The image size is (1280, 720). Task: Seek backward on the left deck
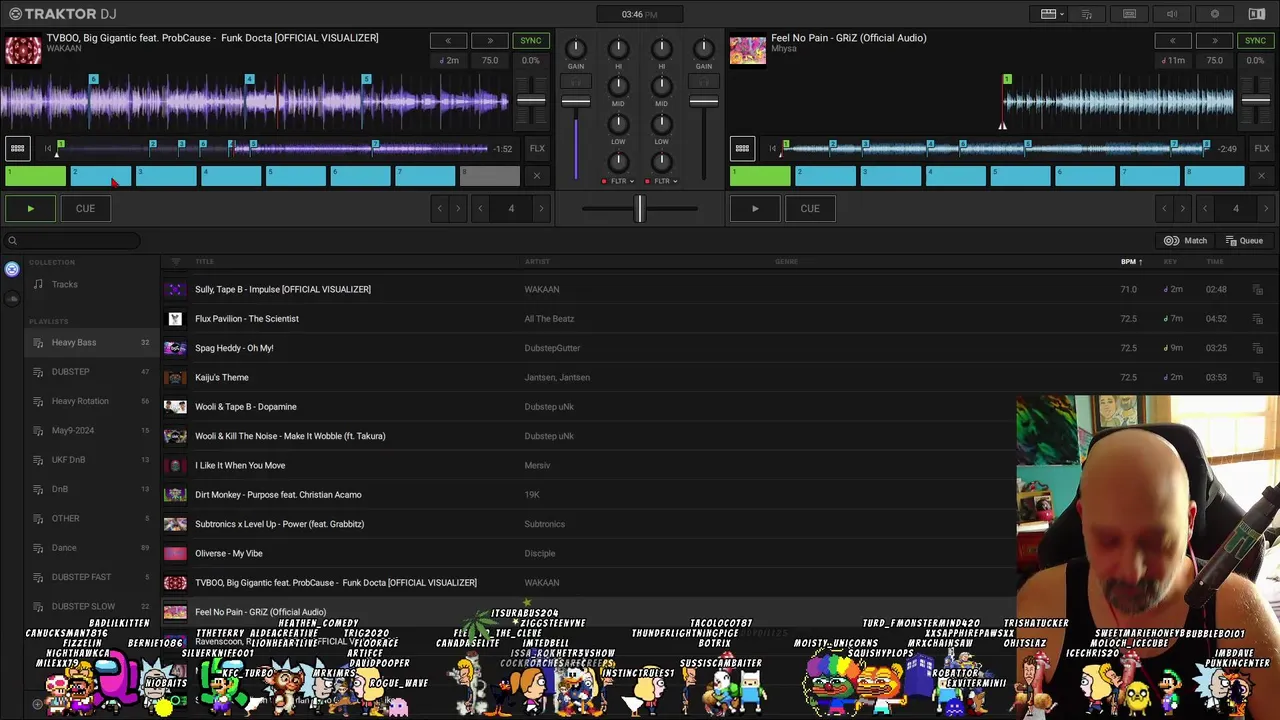pyautogui.click(x=448, y=41)
